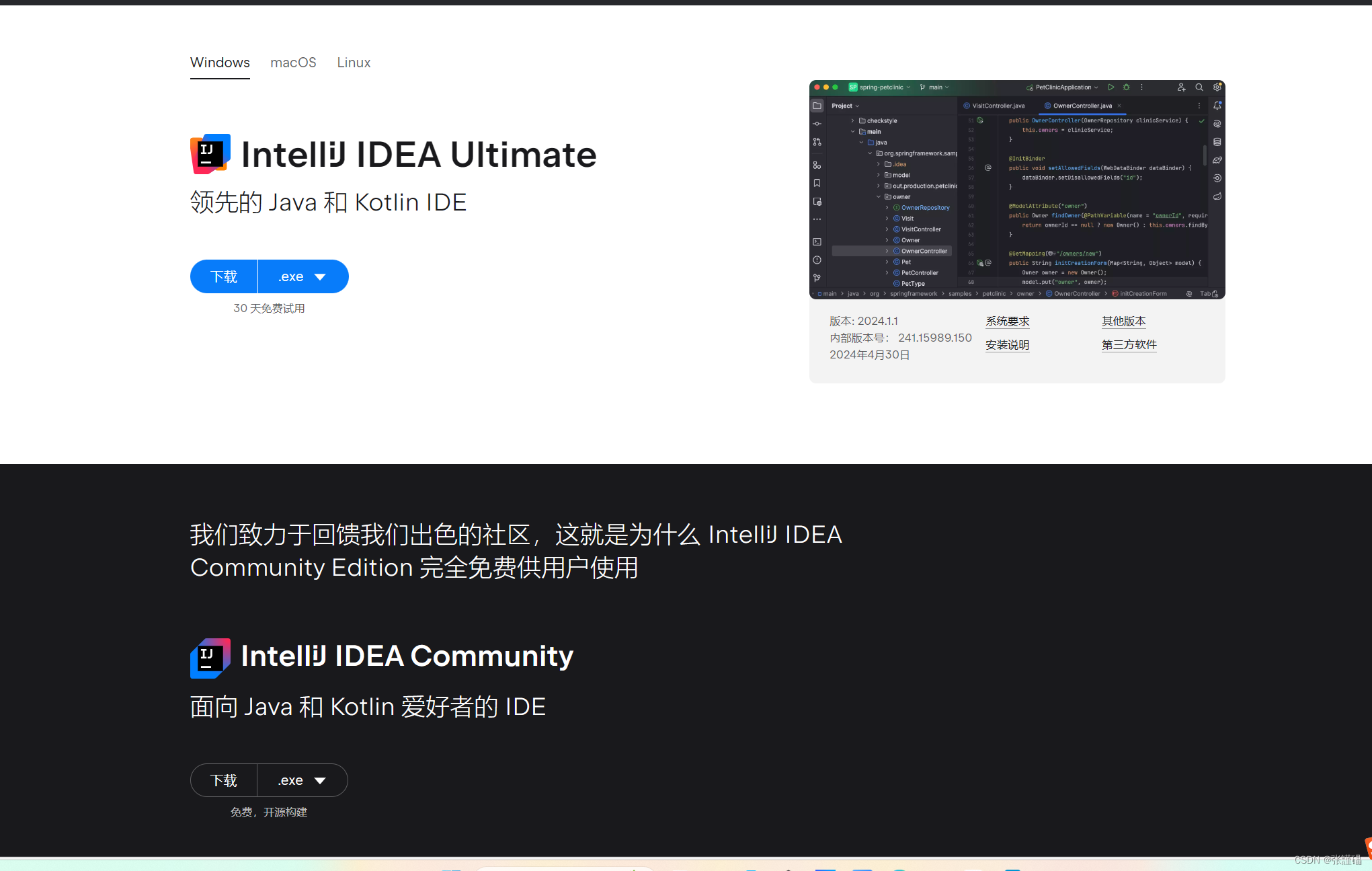Image resolution: width=1372 pixels, height=871 pixels.
Task: Open Search everywhere with the magnifier icon
Action: [1199, 87]
